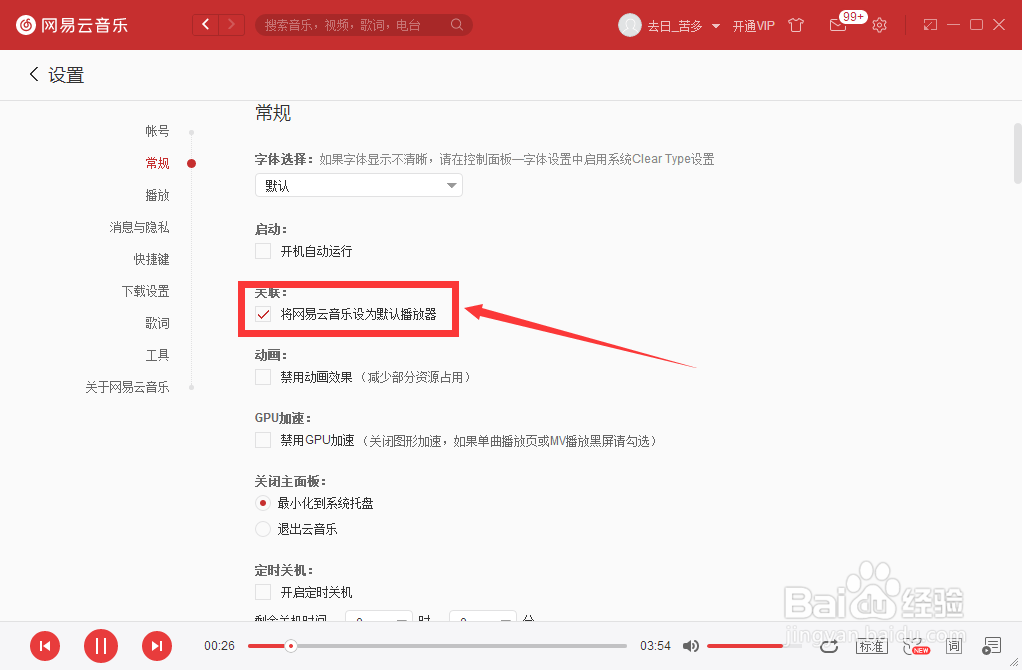Viewport: 1022px width, 670px height.
Task: Jump to 帐号 settings section
Action: tap(157, 131)
